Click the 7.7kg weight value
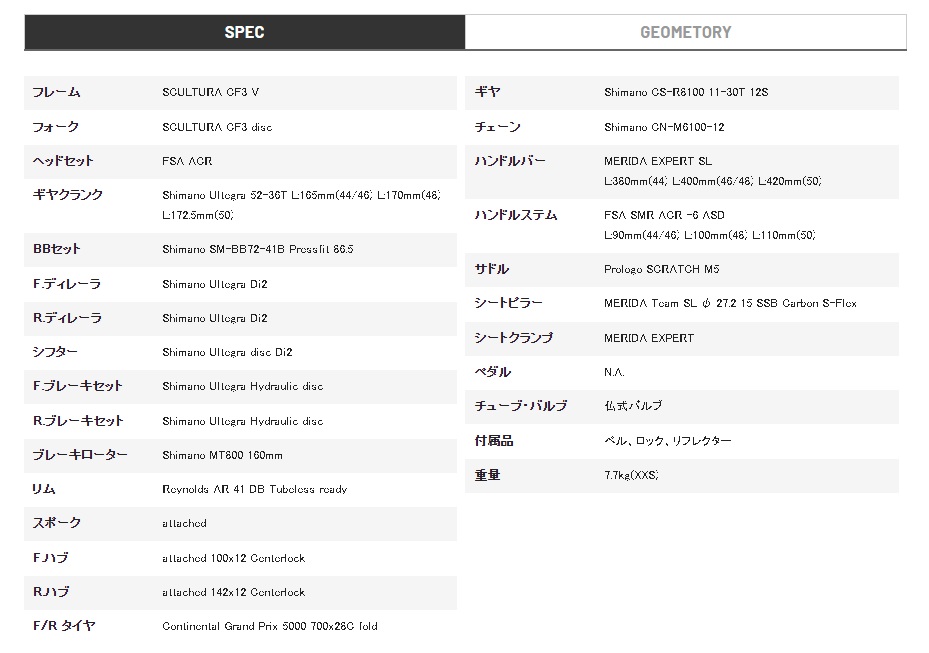The height and width of the screenshot is (653, 929). [x=632, y=475]
